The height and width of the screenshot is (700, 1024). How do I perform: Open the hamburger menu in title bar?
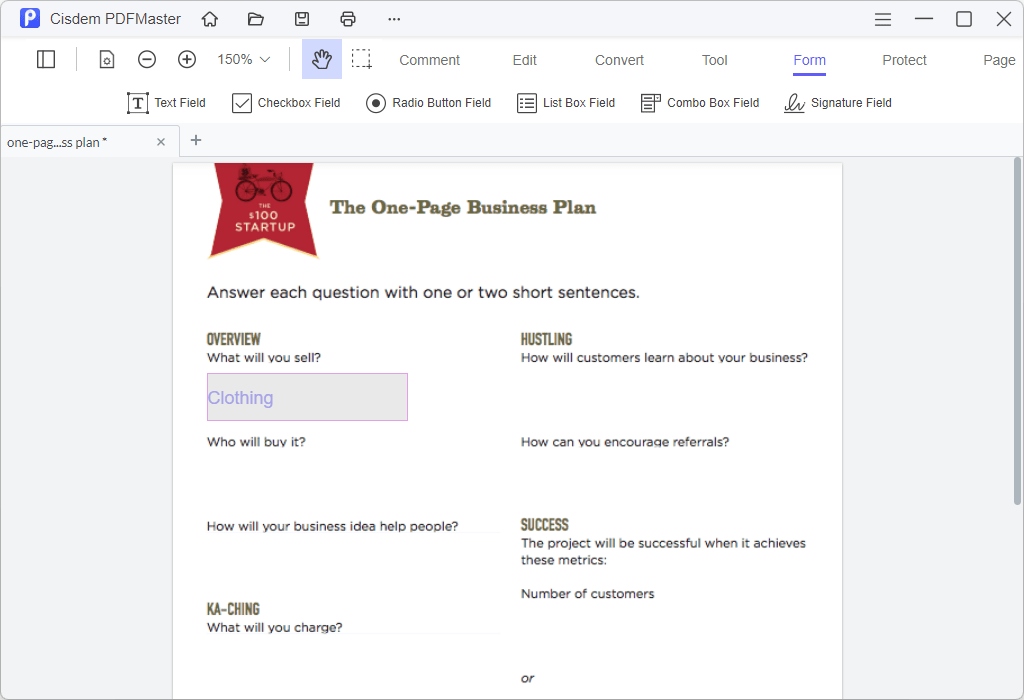883,20
